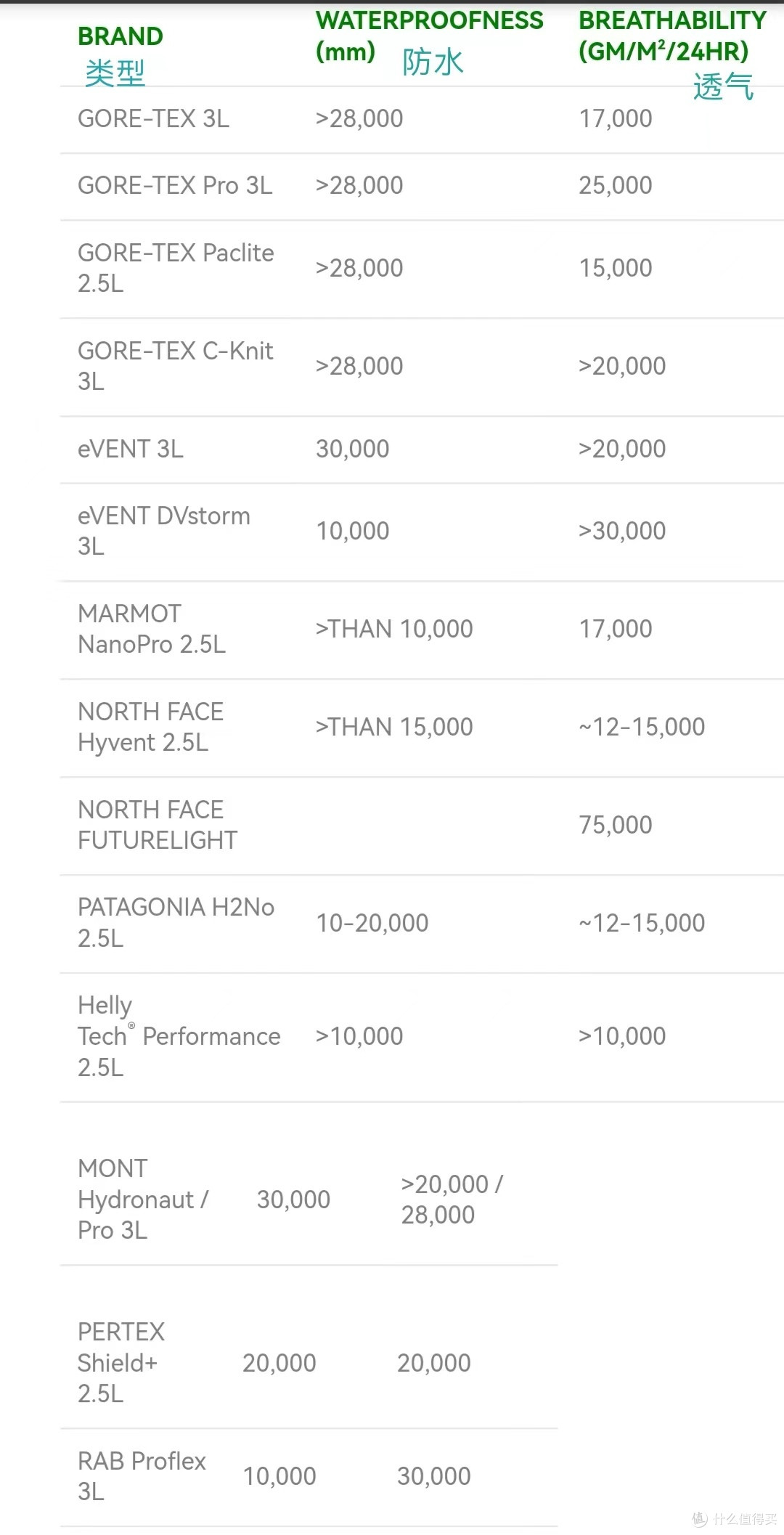Click the GORE-TEX C-Knit 3L entry
784x1535 pixels.
pyautogui.click(x=175, y=366)
